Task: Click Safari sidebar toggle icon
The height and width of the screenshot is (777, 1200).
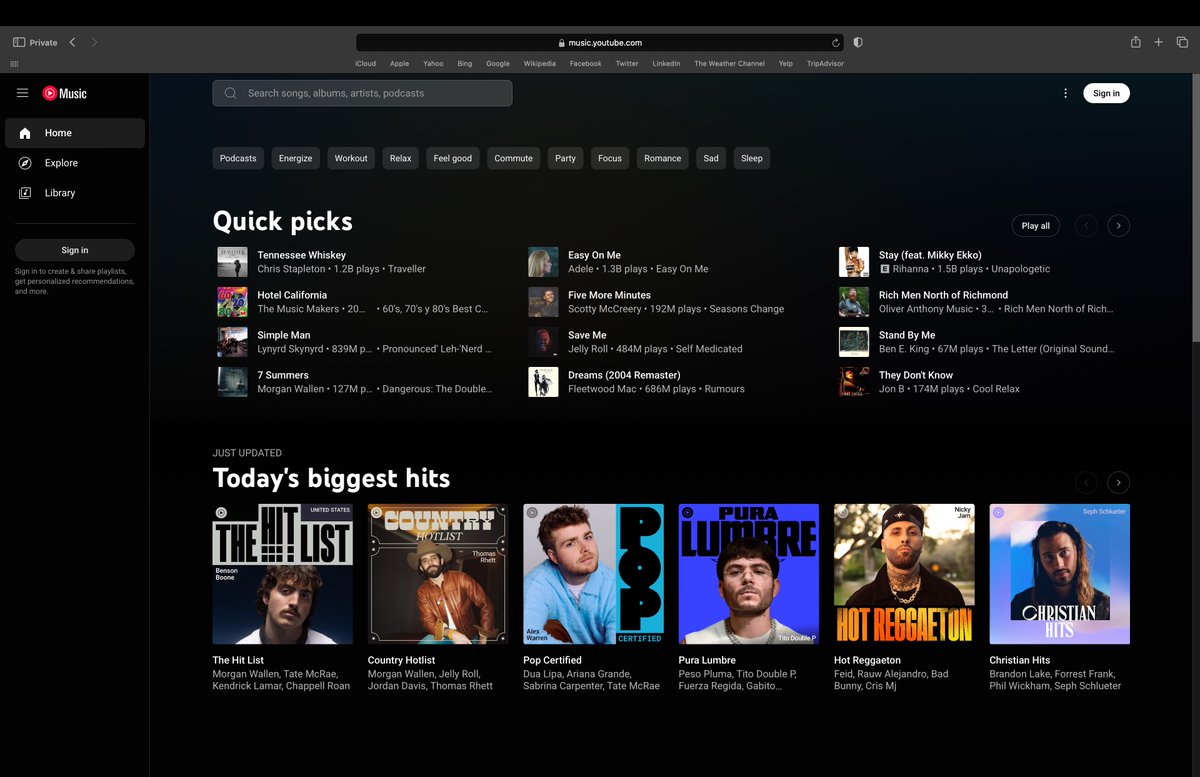Action: (x=19, y=42)
